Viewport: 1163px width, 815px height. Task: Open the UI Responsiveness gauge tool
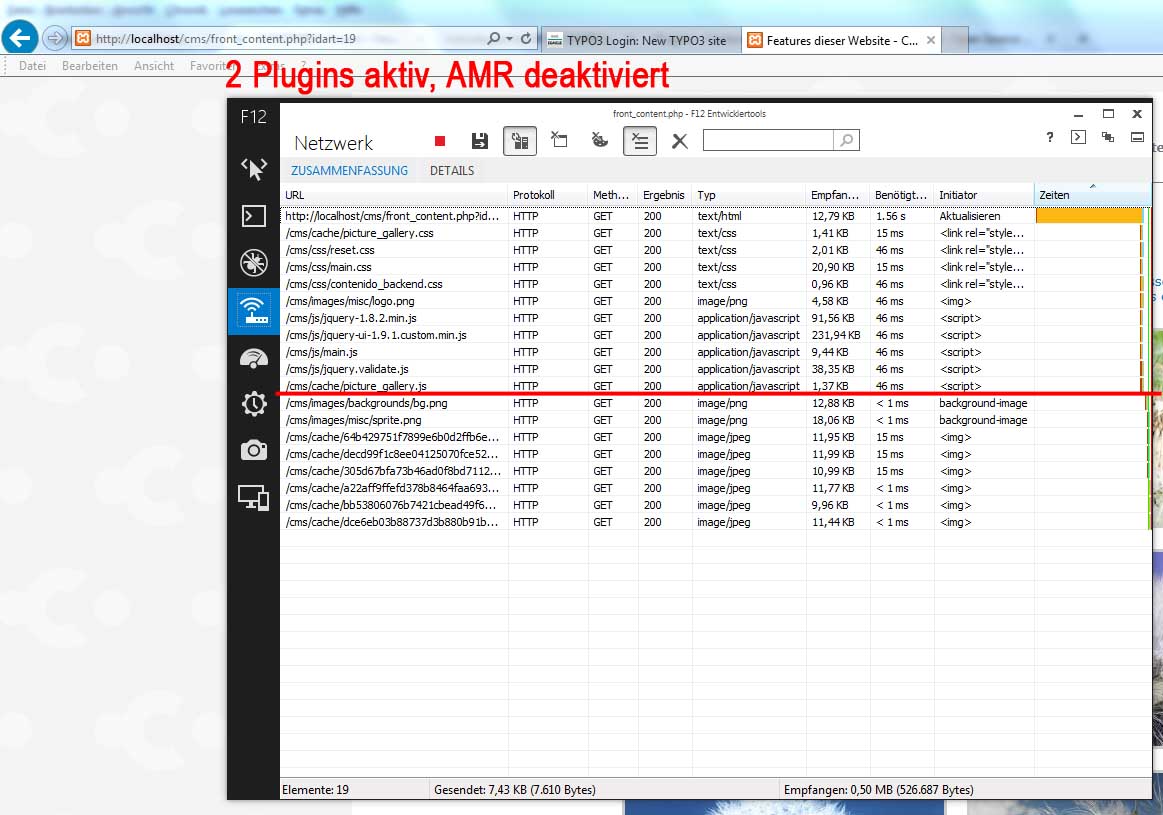point(253,358)
